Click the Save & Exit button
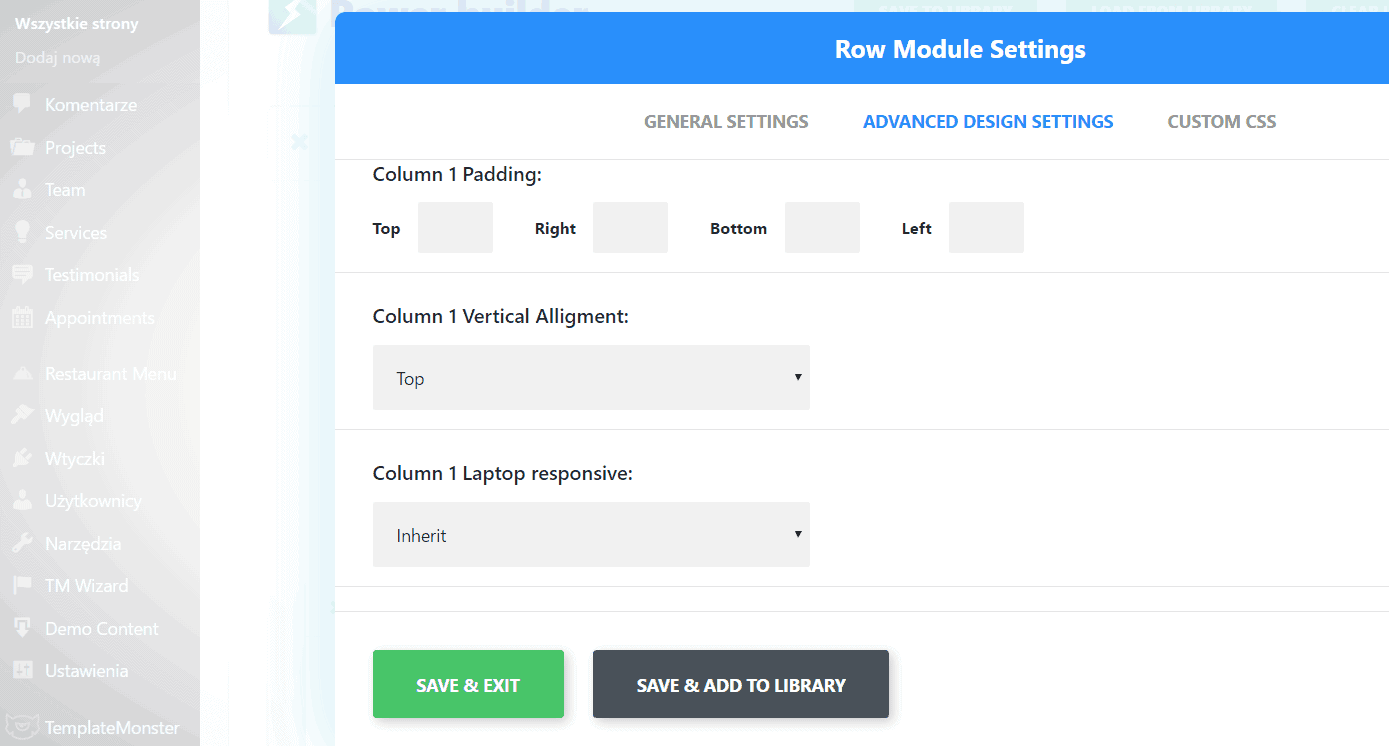1389x746 pixels. pyautogui.click(x=468, y=684)
